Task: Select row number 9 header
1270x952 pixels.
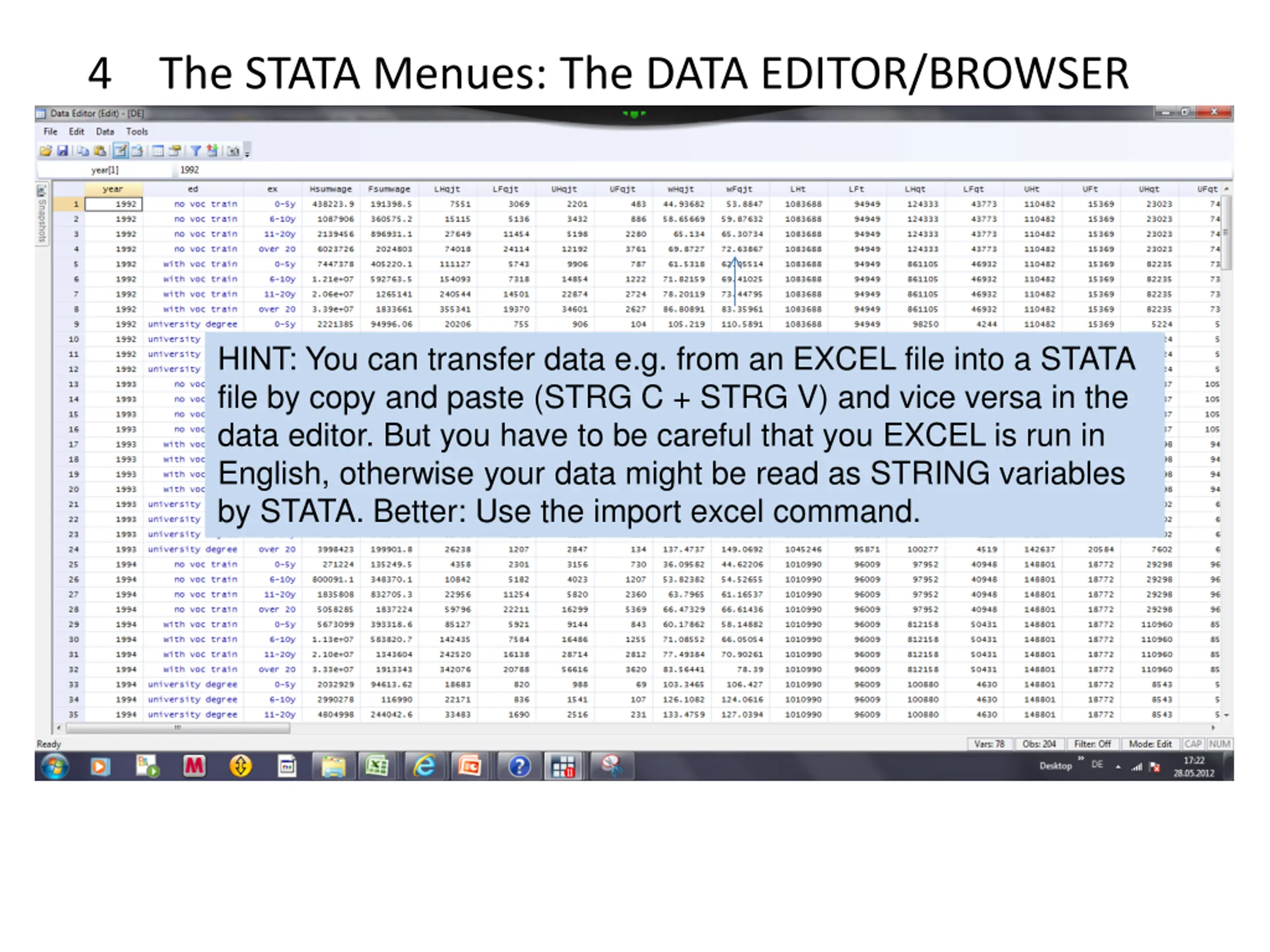Action: pyautogui.click(x=69, y=324)
